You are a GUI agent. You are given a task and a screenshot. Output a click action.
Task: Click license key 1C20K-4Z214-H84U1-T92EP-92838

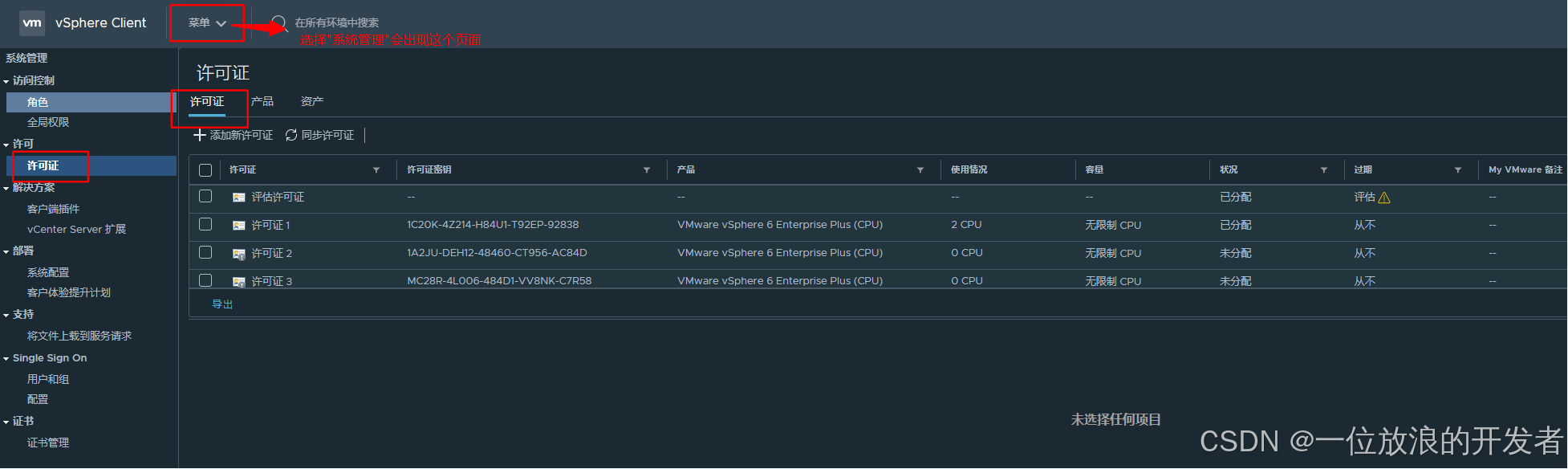click(493, 225)
